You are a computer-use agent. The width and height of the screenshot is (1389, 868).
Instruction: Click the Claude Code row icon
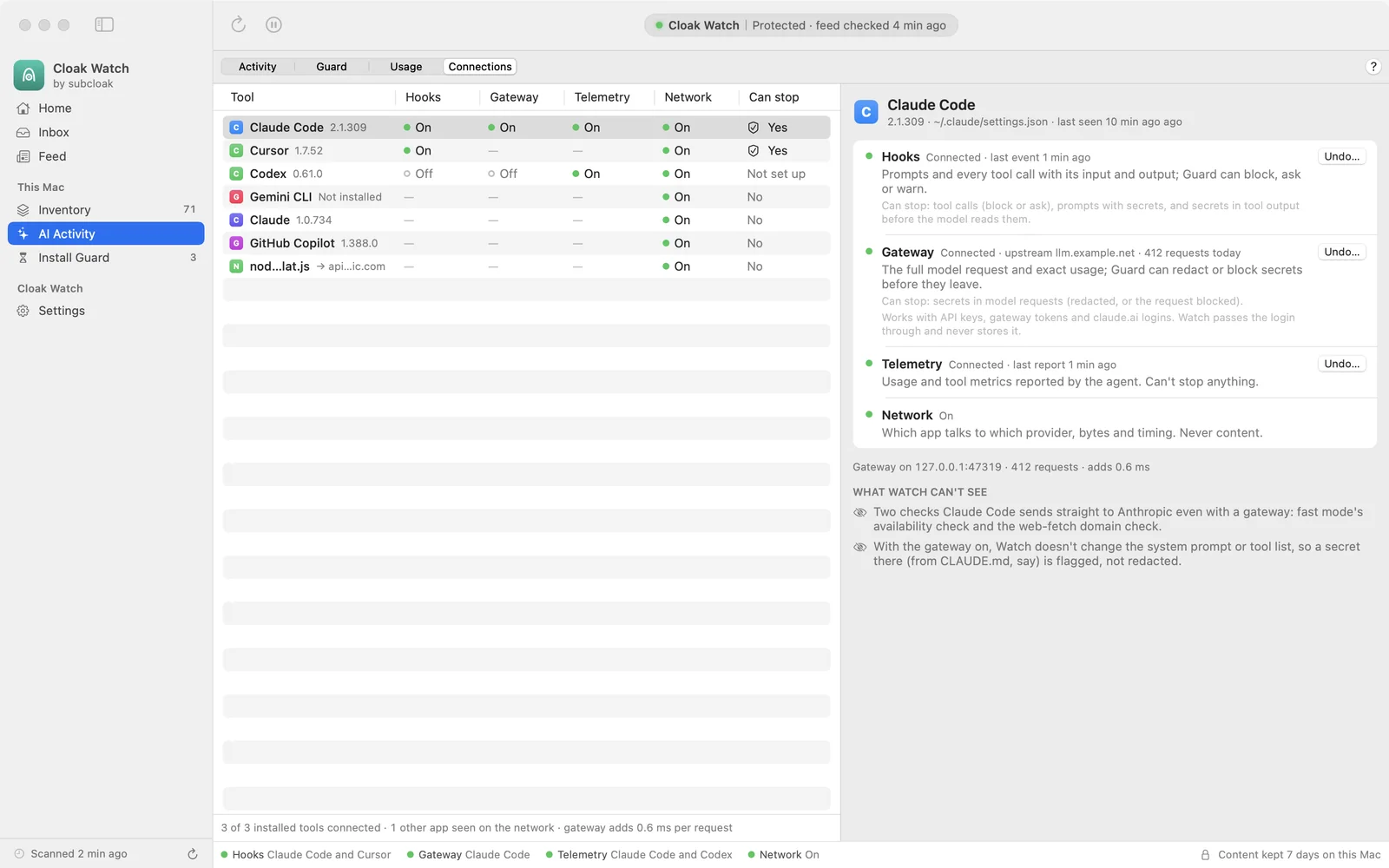coord(236,128)
